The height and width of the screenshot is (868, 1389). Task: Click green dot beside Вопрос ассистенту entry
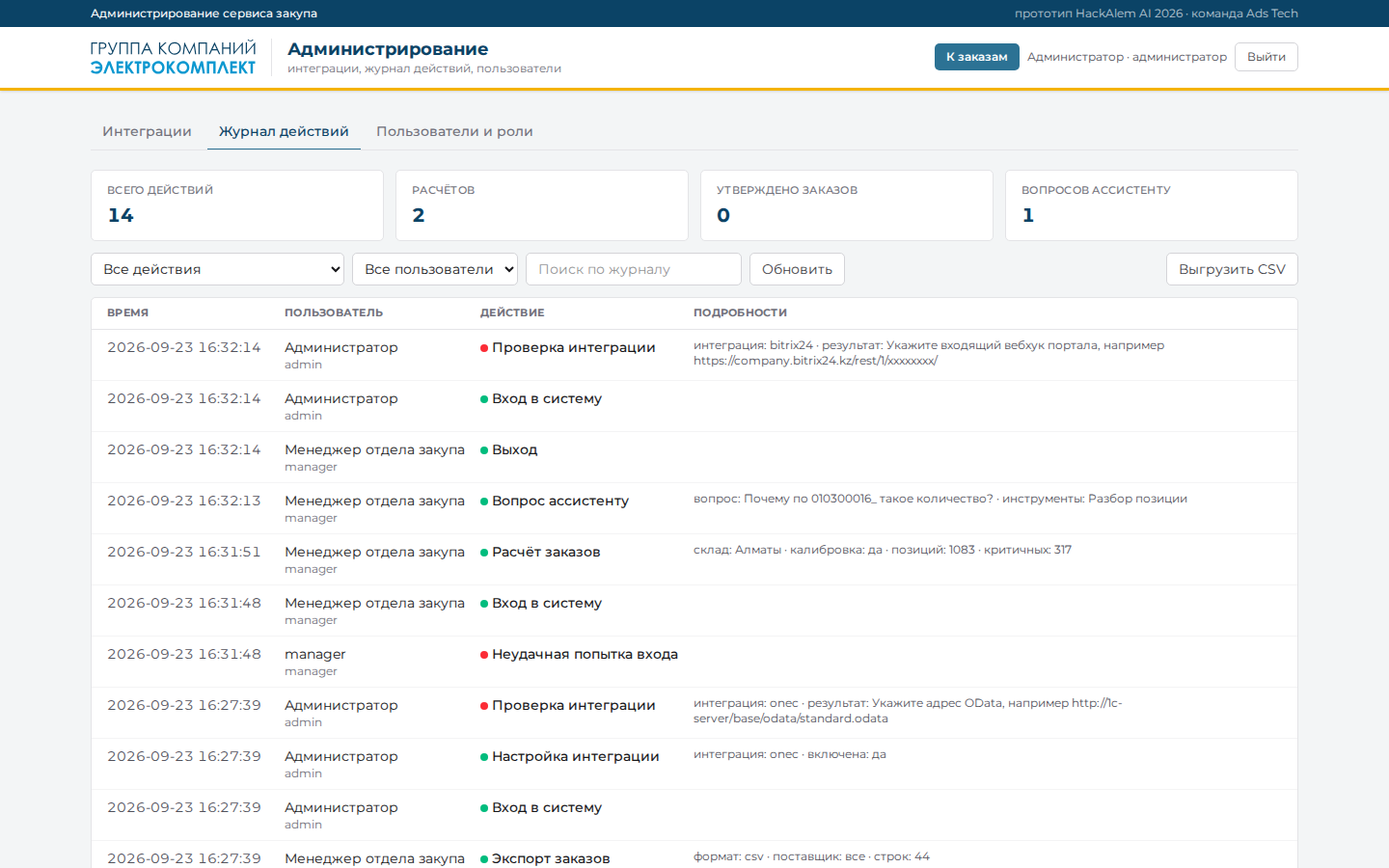tap(484, 502)
